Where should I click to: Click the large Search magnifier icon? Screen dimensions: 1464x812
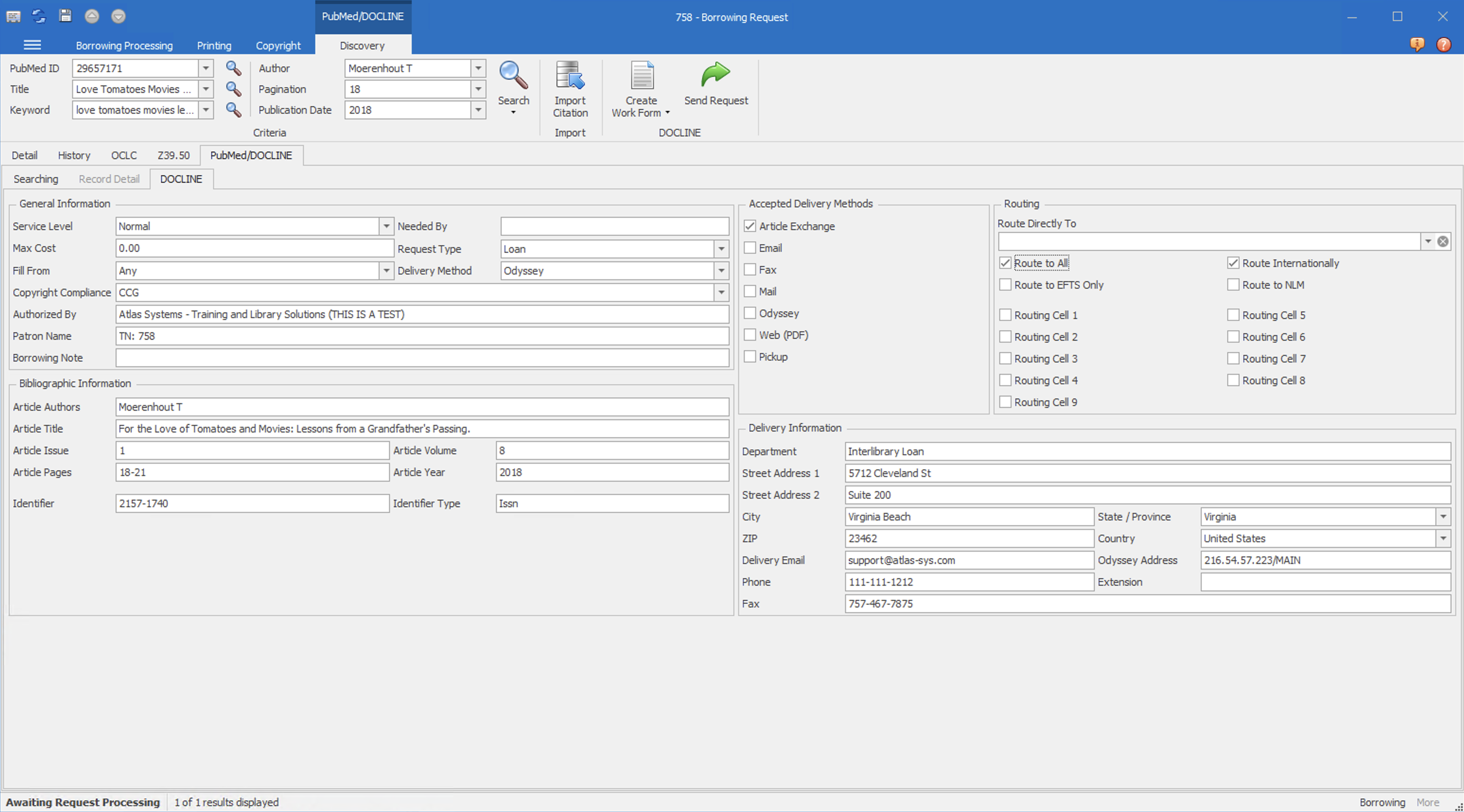[513, 76]
